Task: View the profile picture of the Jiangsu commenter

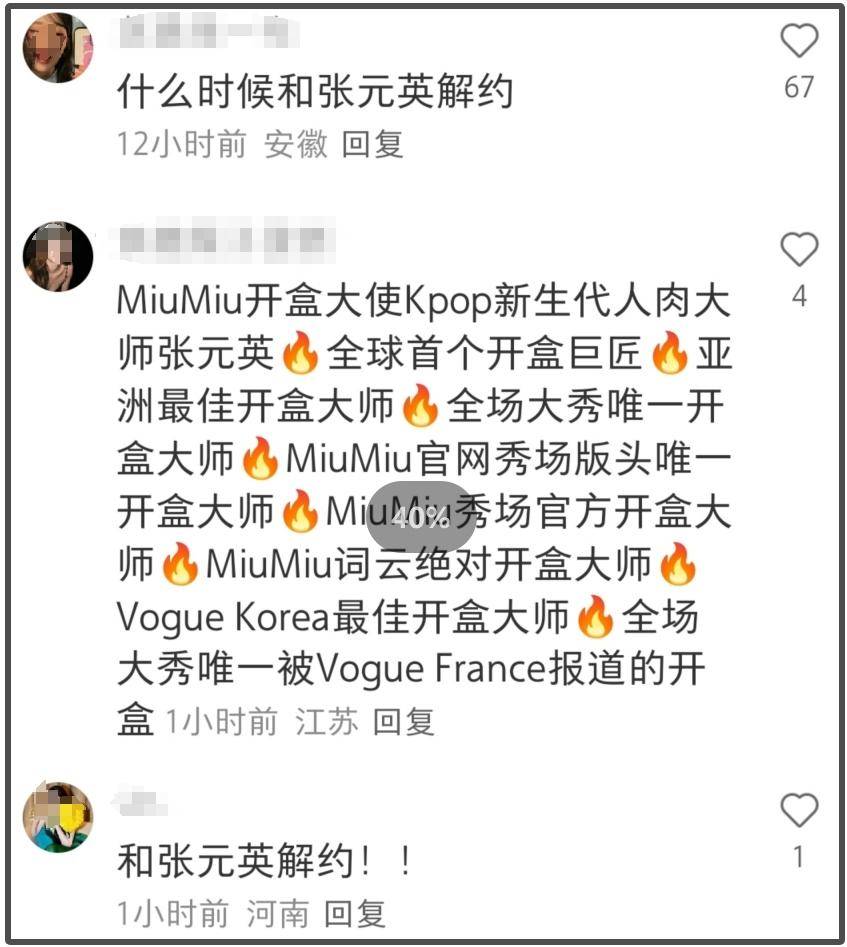Action: (58, 257)
